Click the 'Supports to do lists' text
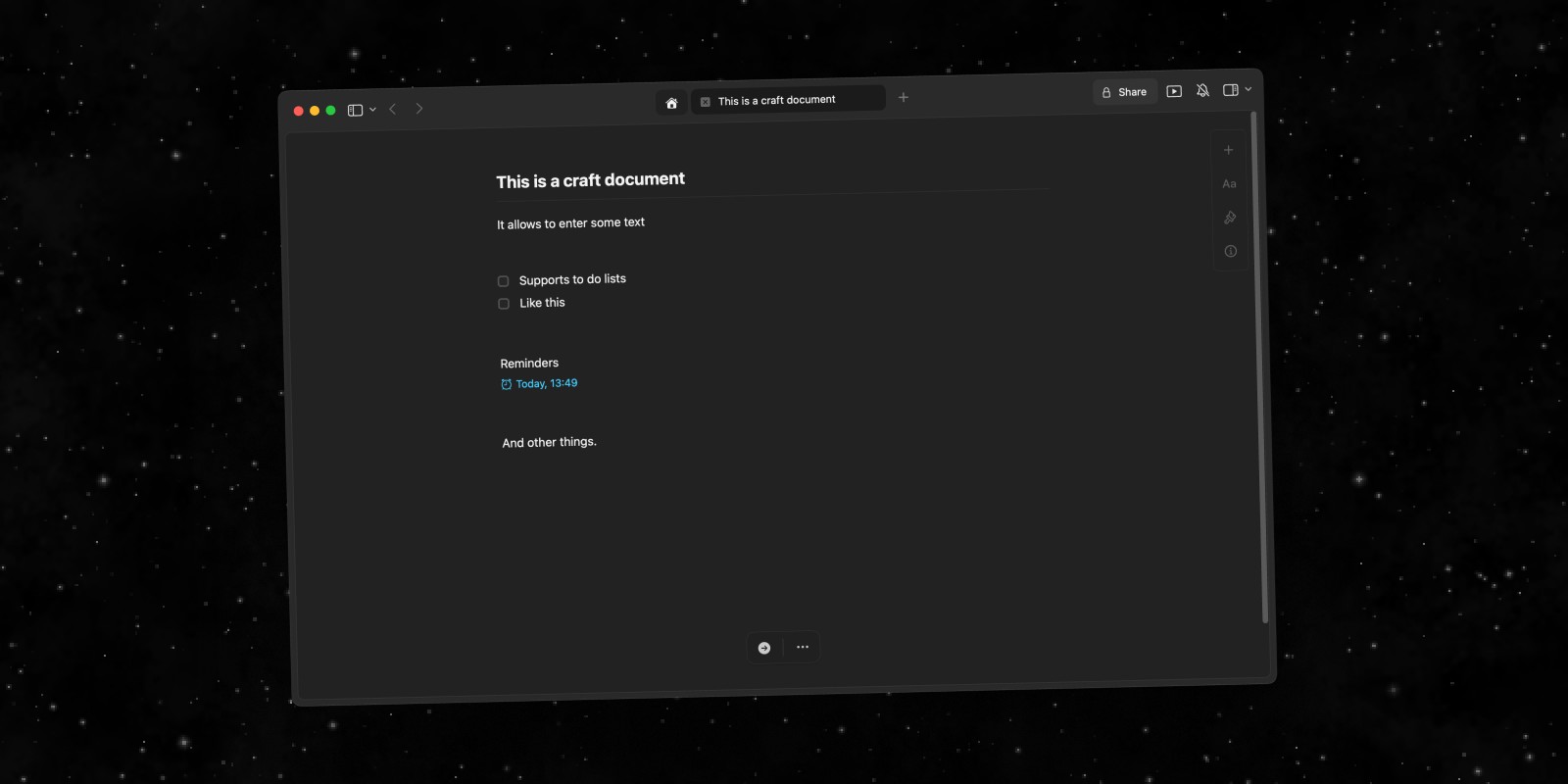The image size is (1568, 784). (x=572, y=279)
